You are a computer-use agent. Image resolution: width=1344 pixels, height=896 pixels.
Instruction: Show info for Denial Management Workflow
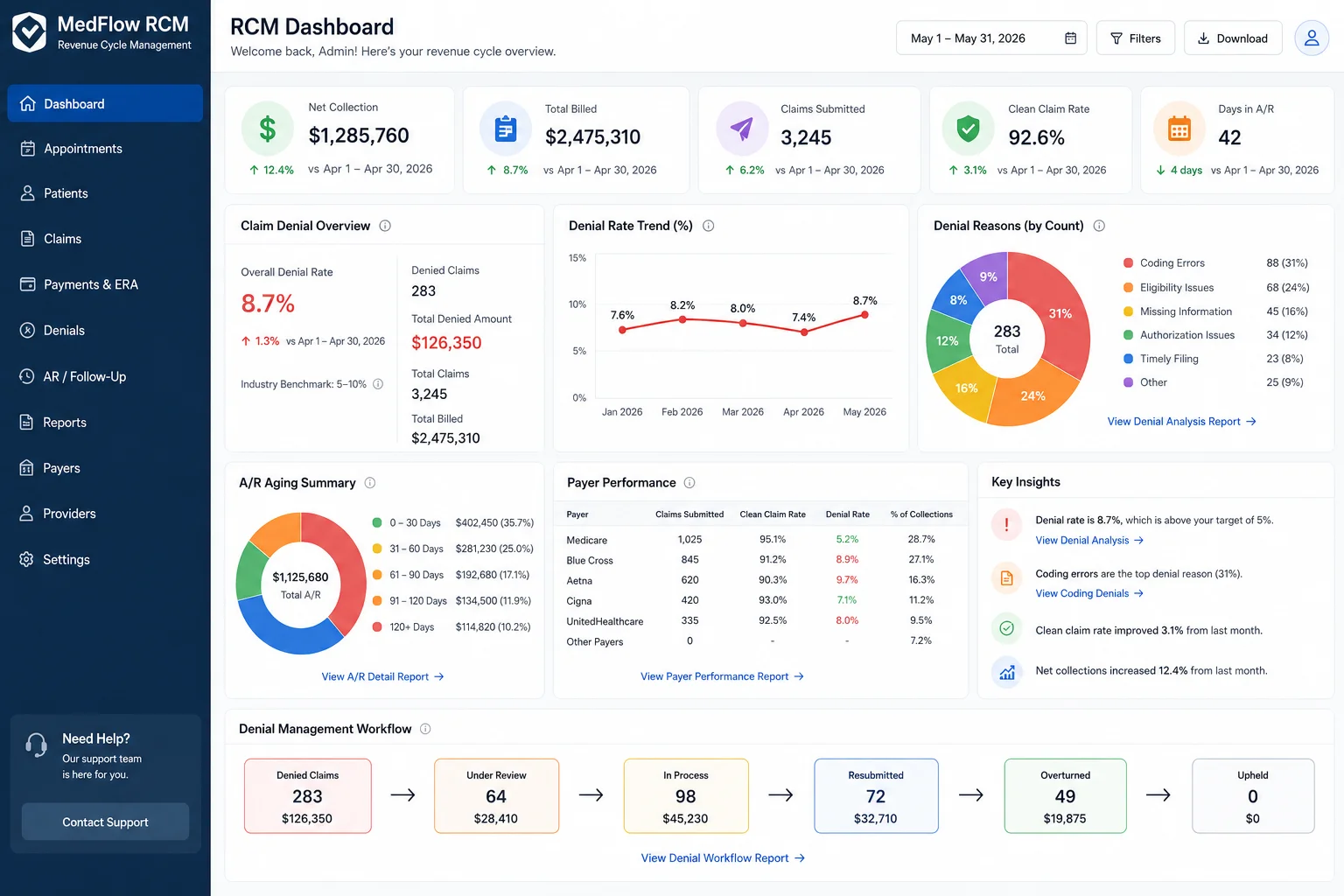(x=425, y=729)
